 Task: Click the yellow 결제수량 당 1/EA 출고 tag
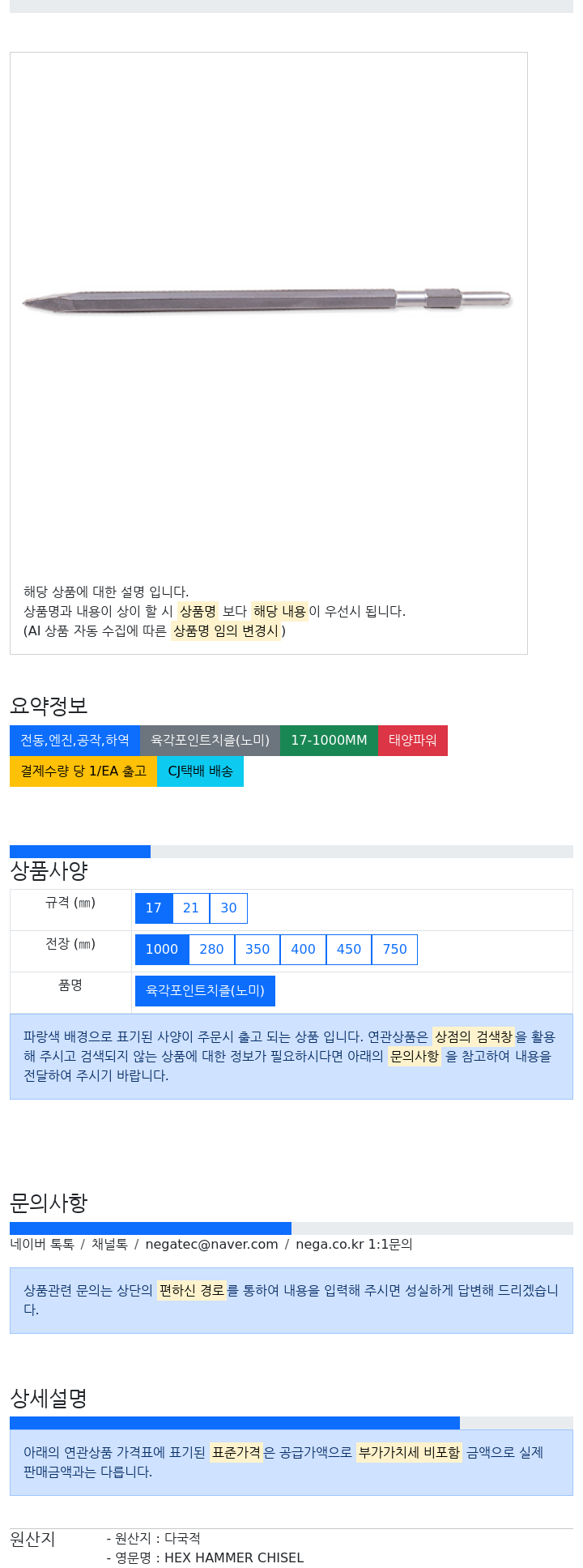pos(83,771)
